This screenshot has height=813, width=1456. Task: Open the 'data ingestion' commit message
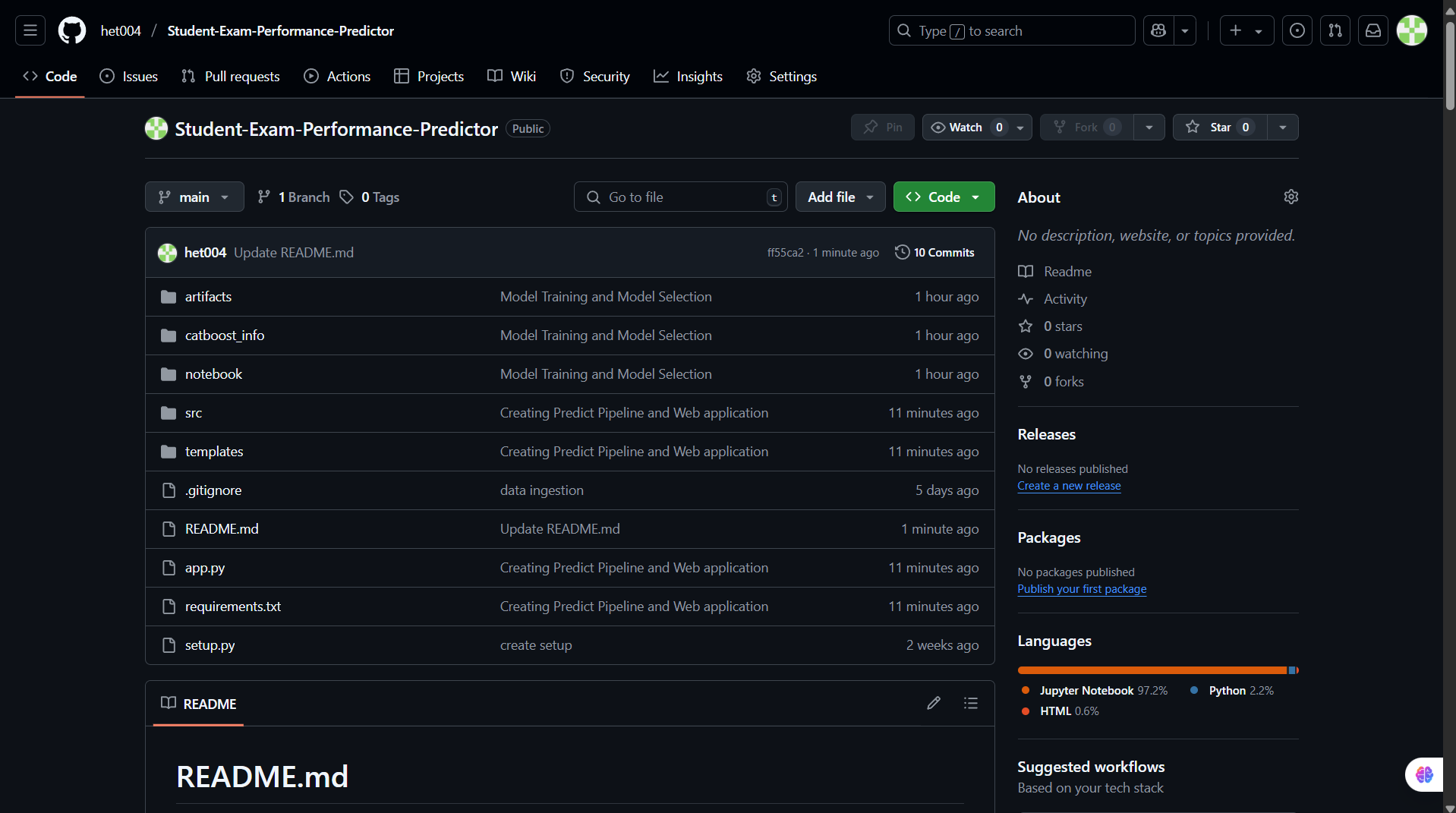coord(542,490)
